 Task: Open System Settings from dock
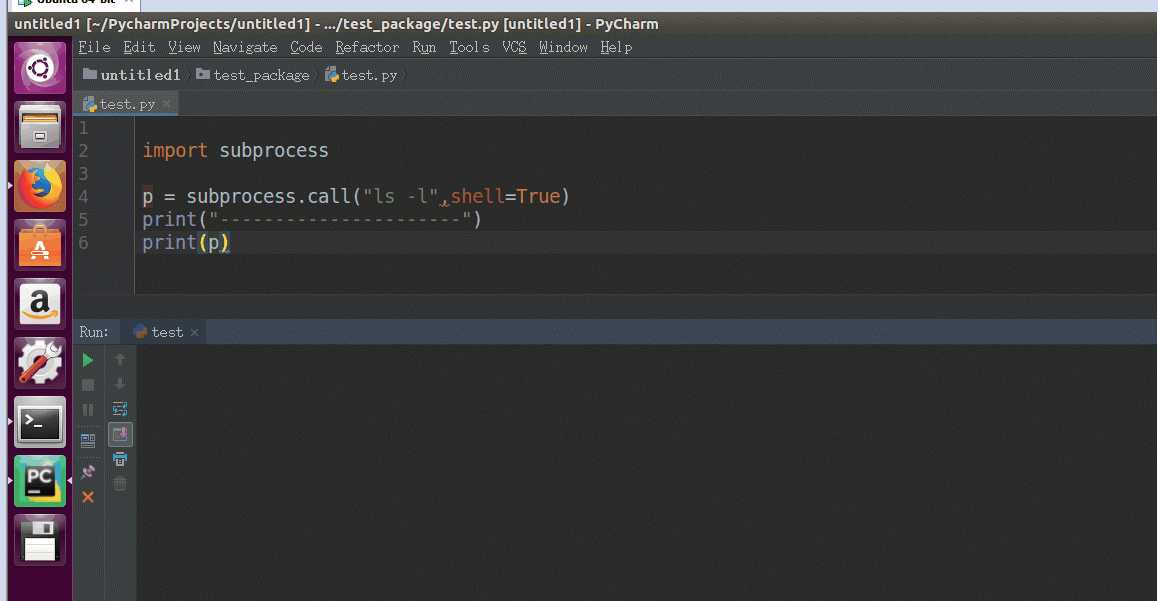coord(40,363)
